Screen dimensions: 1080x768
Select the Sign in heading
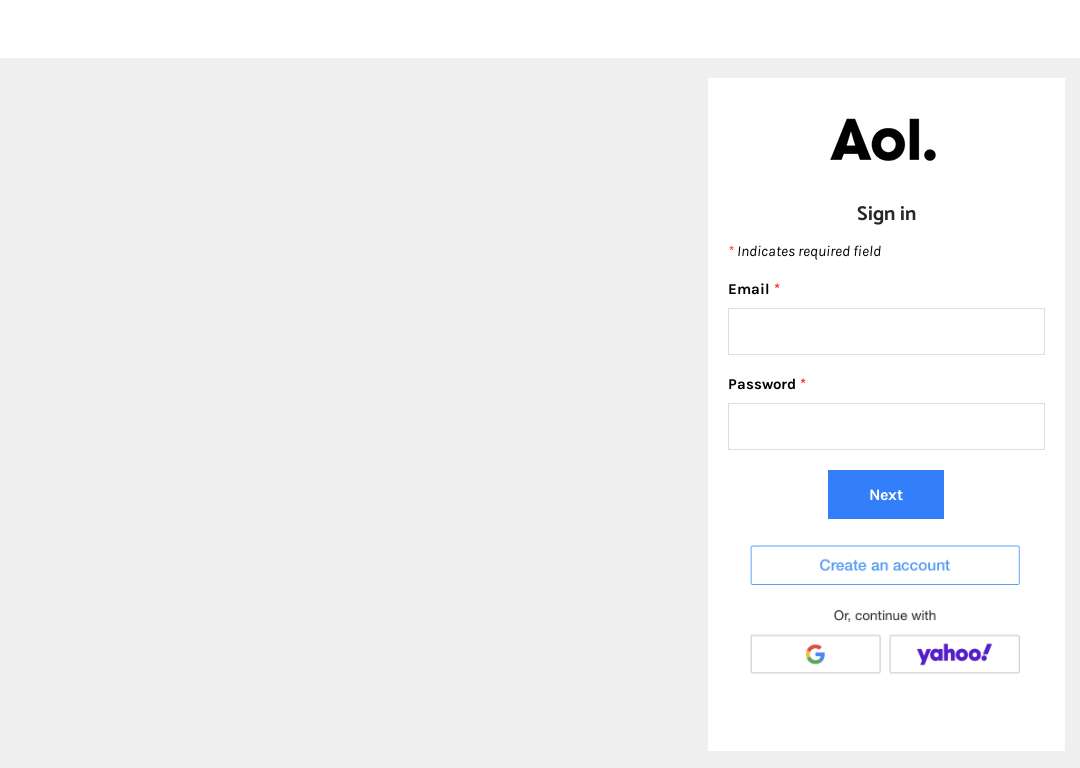pos(886,214)
